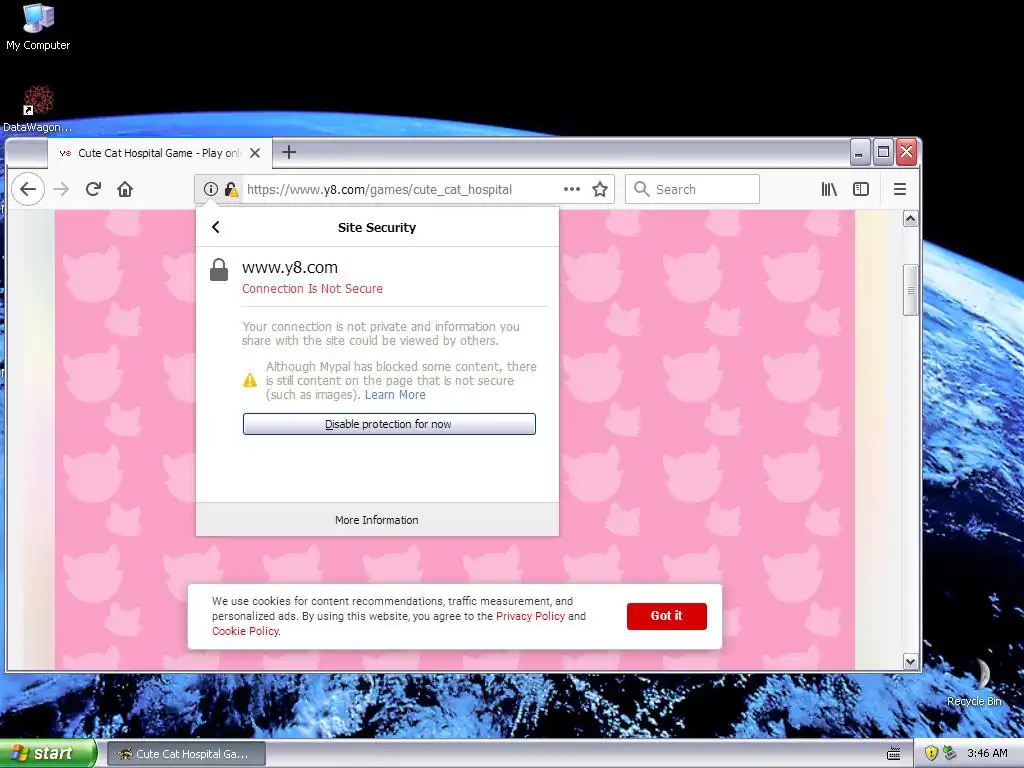1024x768 pixels.
Task: Click the site information icon in address bar
Action: [x=210, y=189]
